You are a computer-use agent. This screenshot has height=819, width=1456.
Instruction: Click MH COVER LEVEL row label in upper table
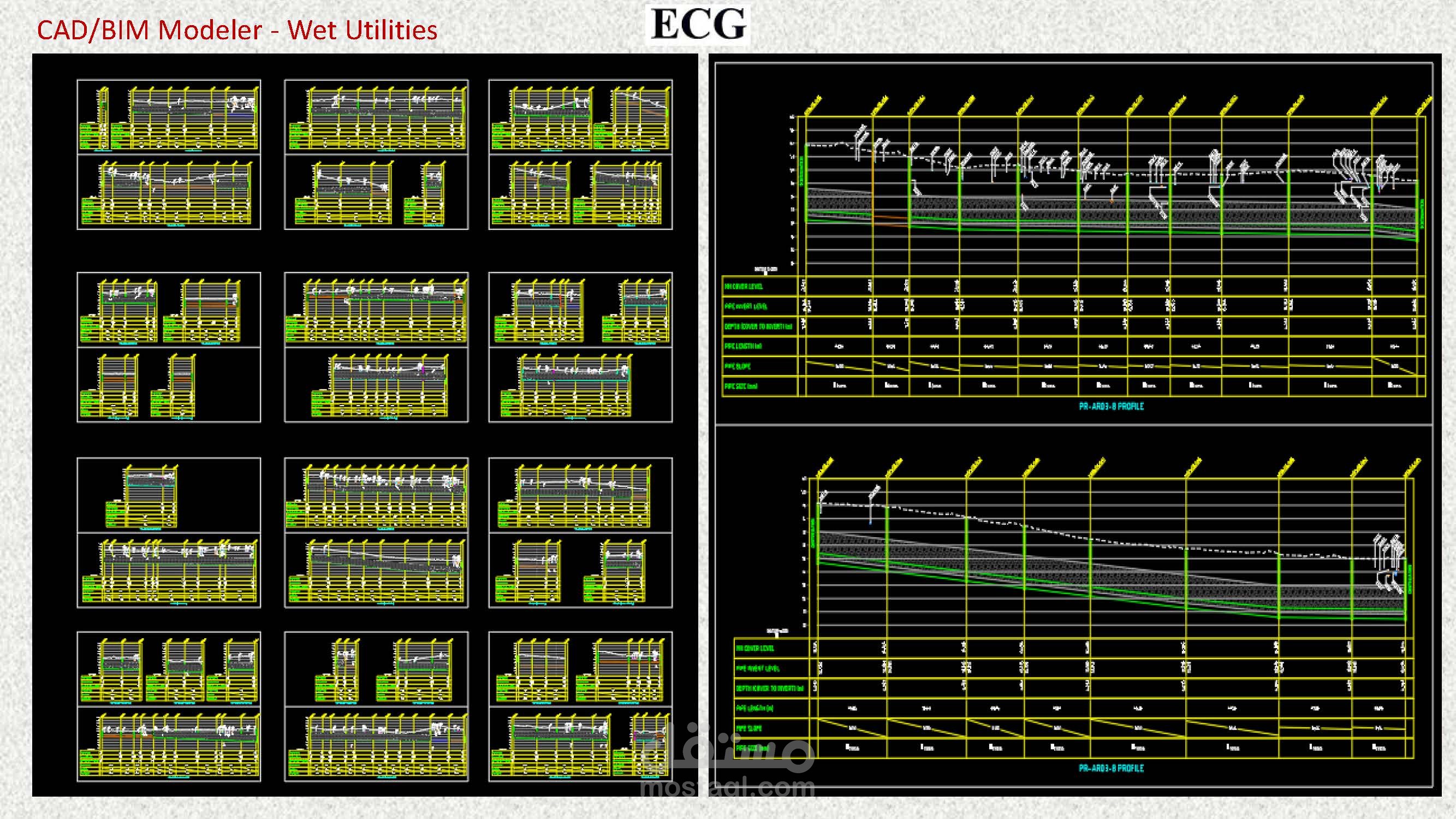tap(744, 287)
